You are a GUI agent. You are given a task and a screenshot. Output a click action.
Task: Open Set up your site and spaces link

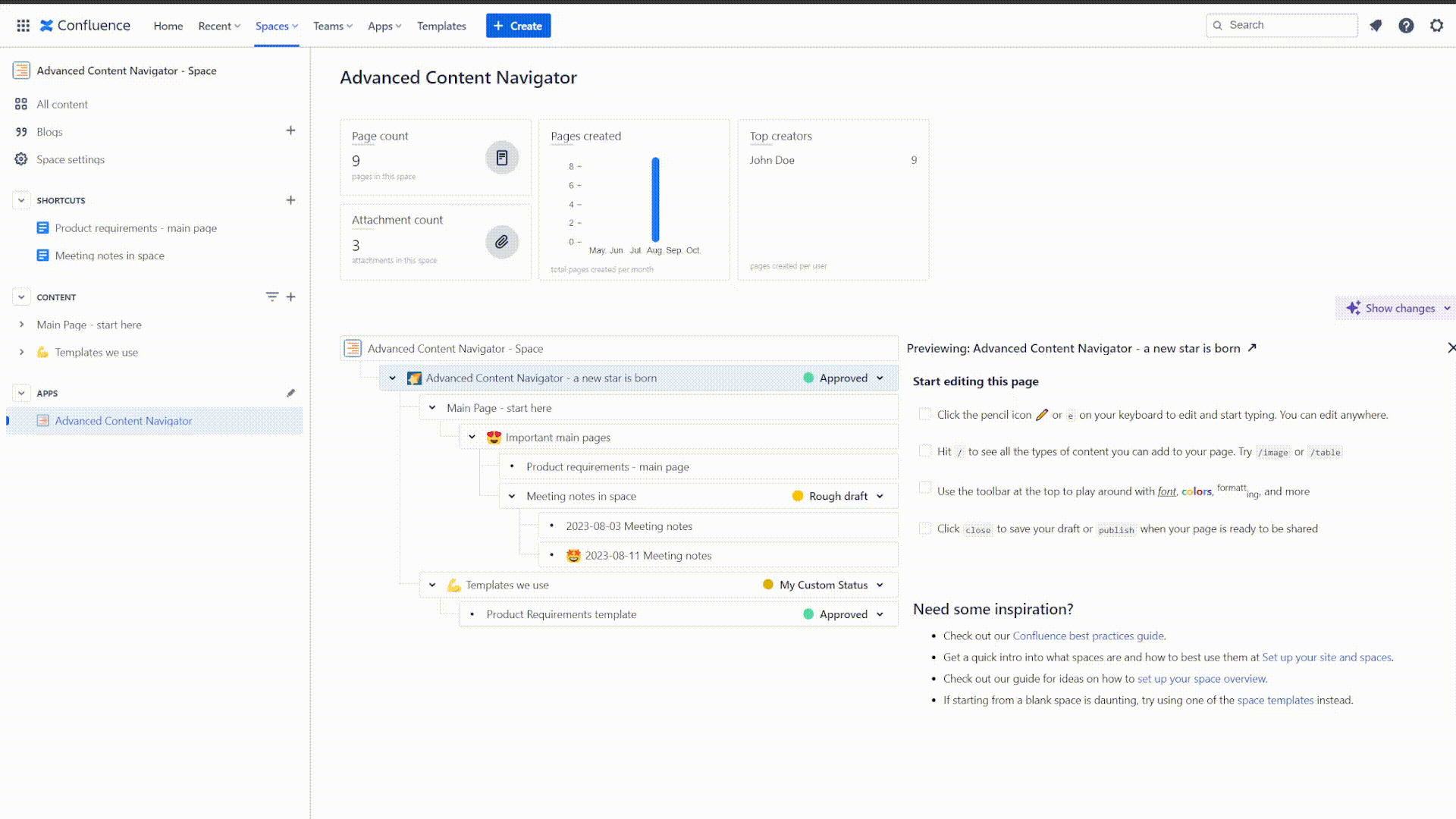tap(1327, 657)
